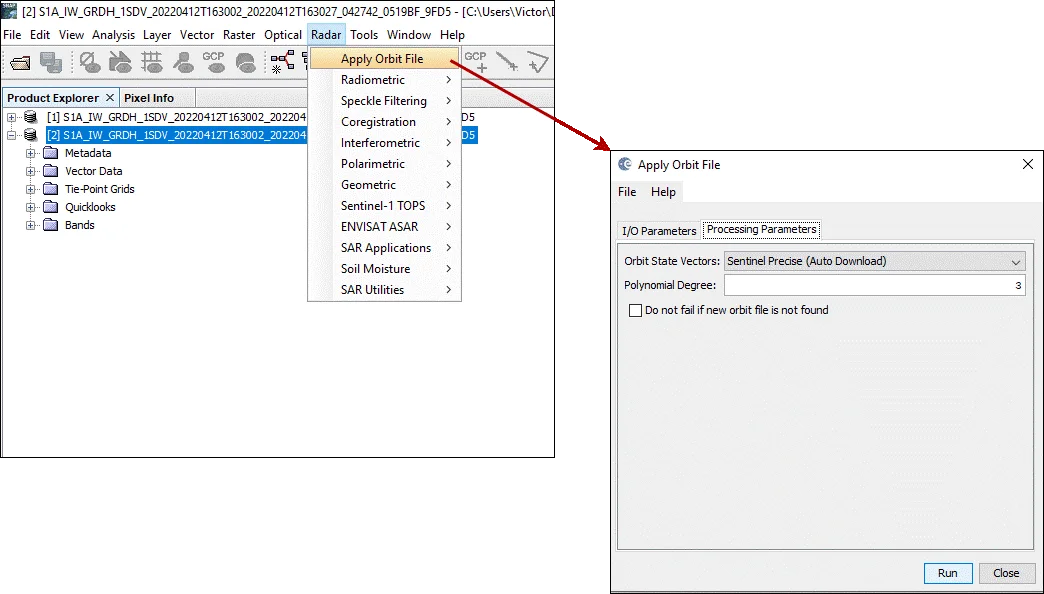This screenshot has height=594, width=1044.
Task: Select the insert GCP tool on the toolbar
Action: click(476, 62)
